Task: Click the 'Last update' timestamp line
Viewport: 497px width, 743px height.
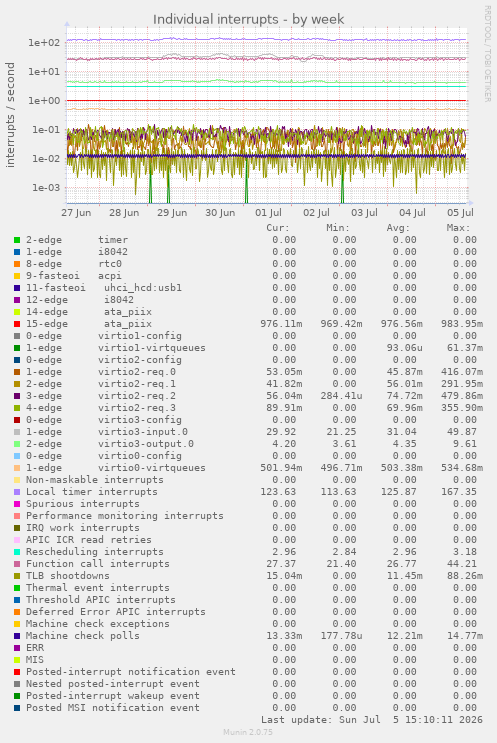Action: (x=371, y=720)
